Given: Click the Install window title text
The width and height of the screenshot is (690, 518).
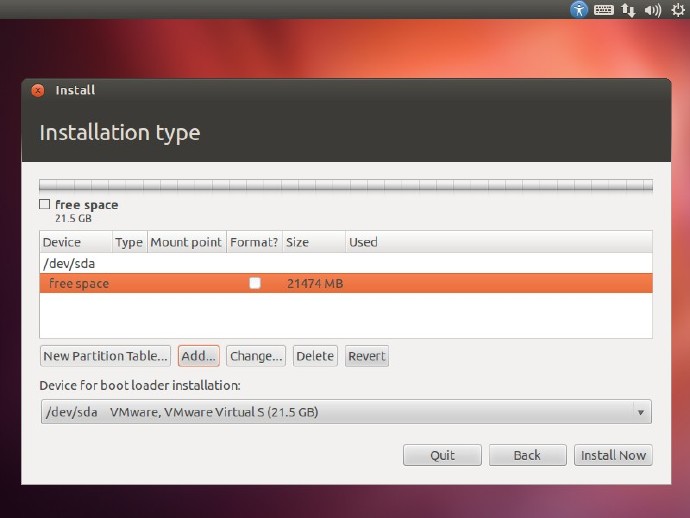Looking at the screenshot, I should pos(75,90).
